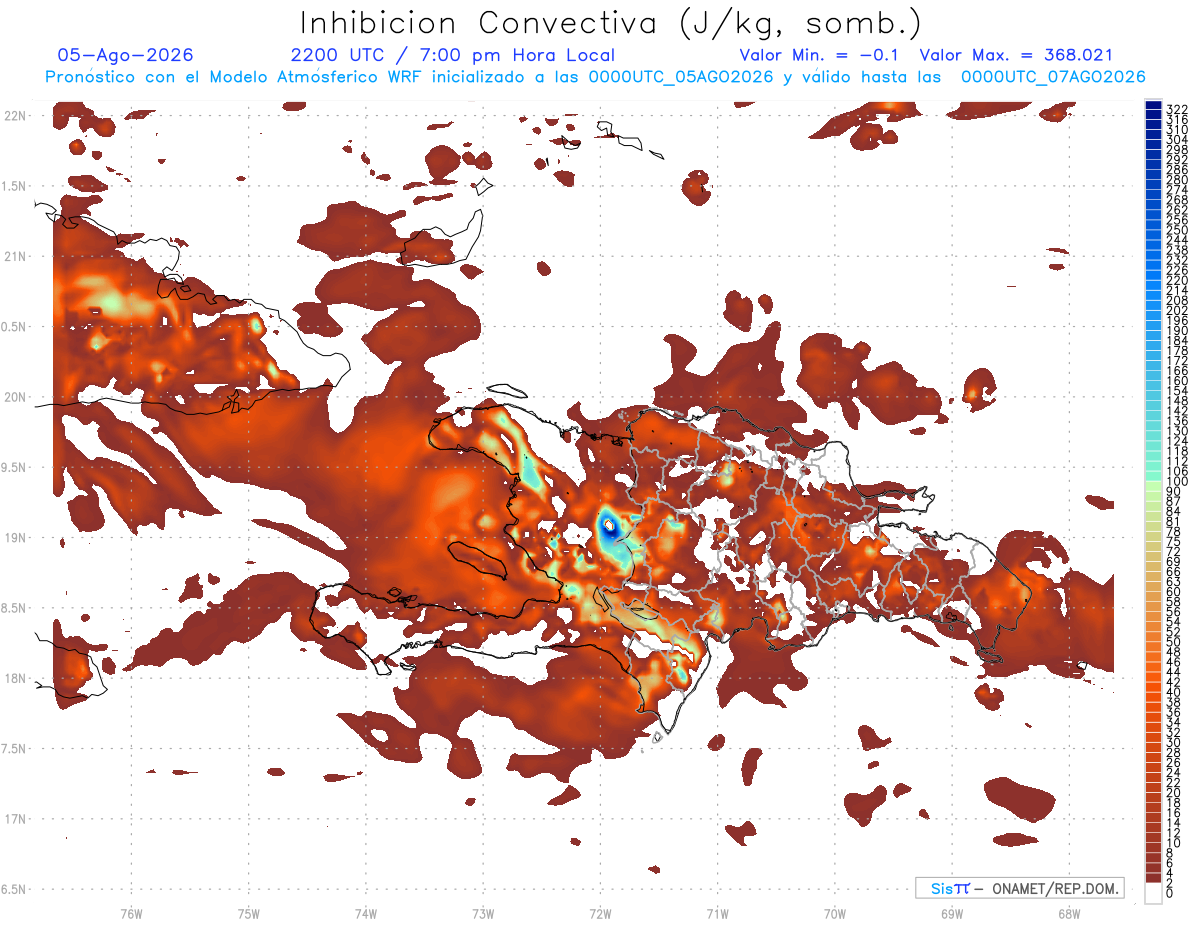
Task: Click the 17N latitude axis label
Action: [14, 819]
